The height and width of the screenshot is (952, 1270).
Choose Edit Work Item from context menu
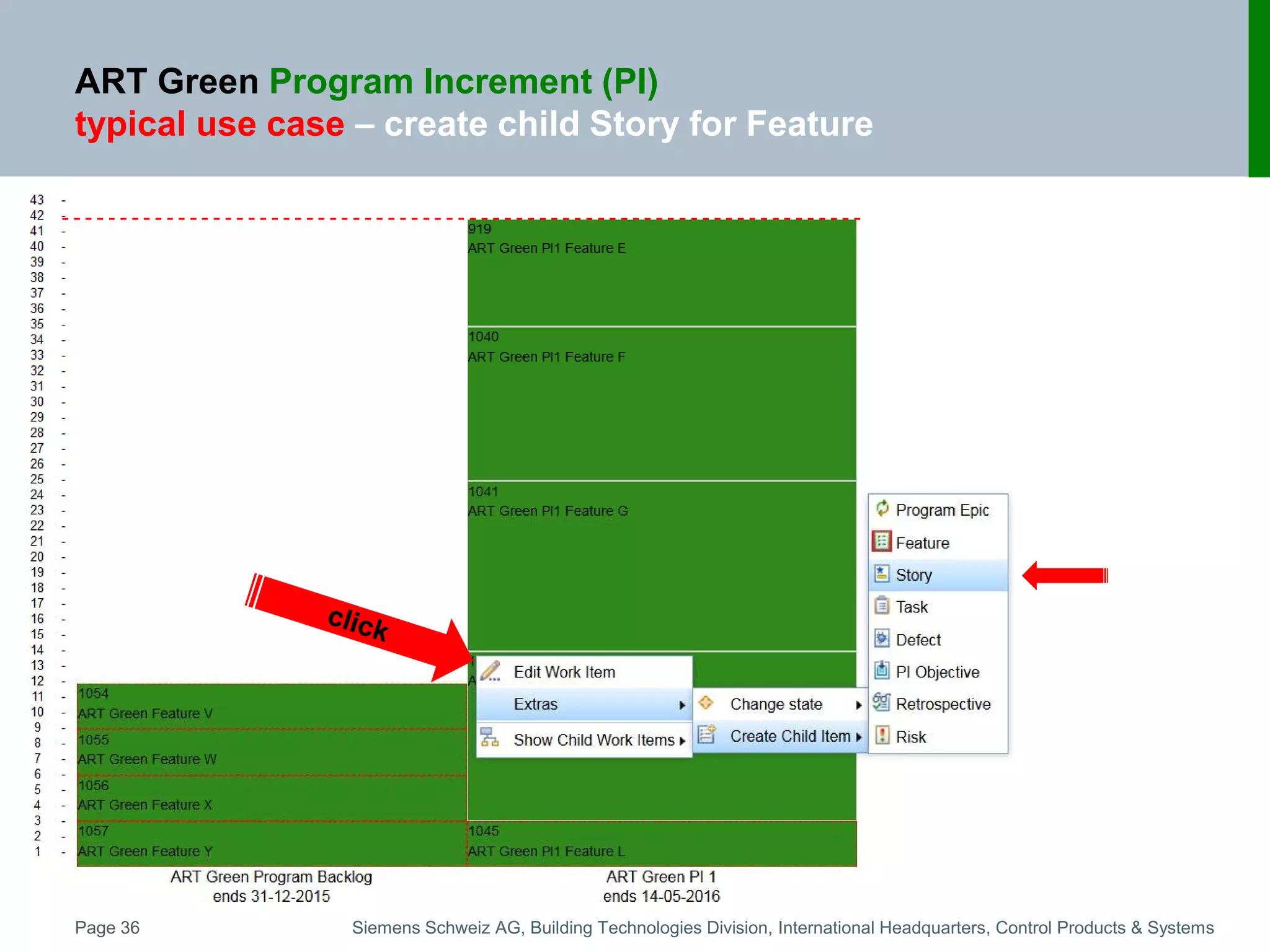tap(564, 672)
